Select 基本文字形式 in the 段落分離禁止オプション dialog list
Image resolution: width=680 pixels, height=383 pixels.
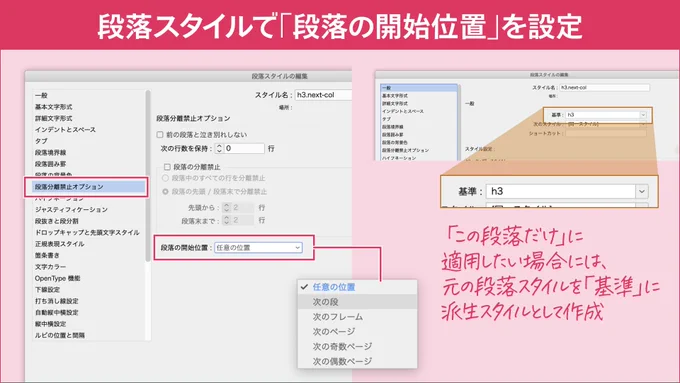tap(54, 107)
